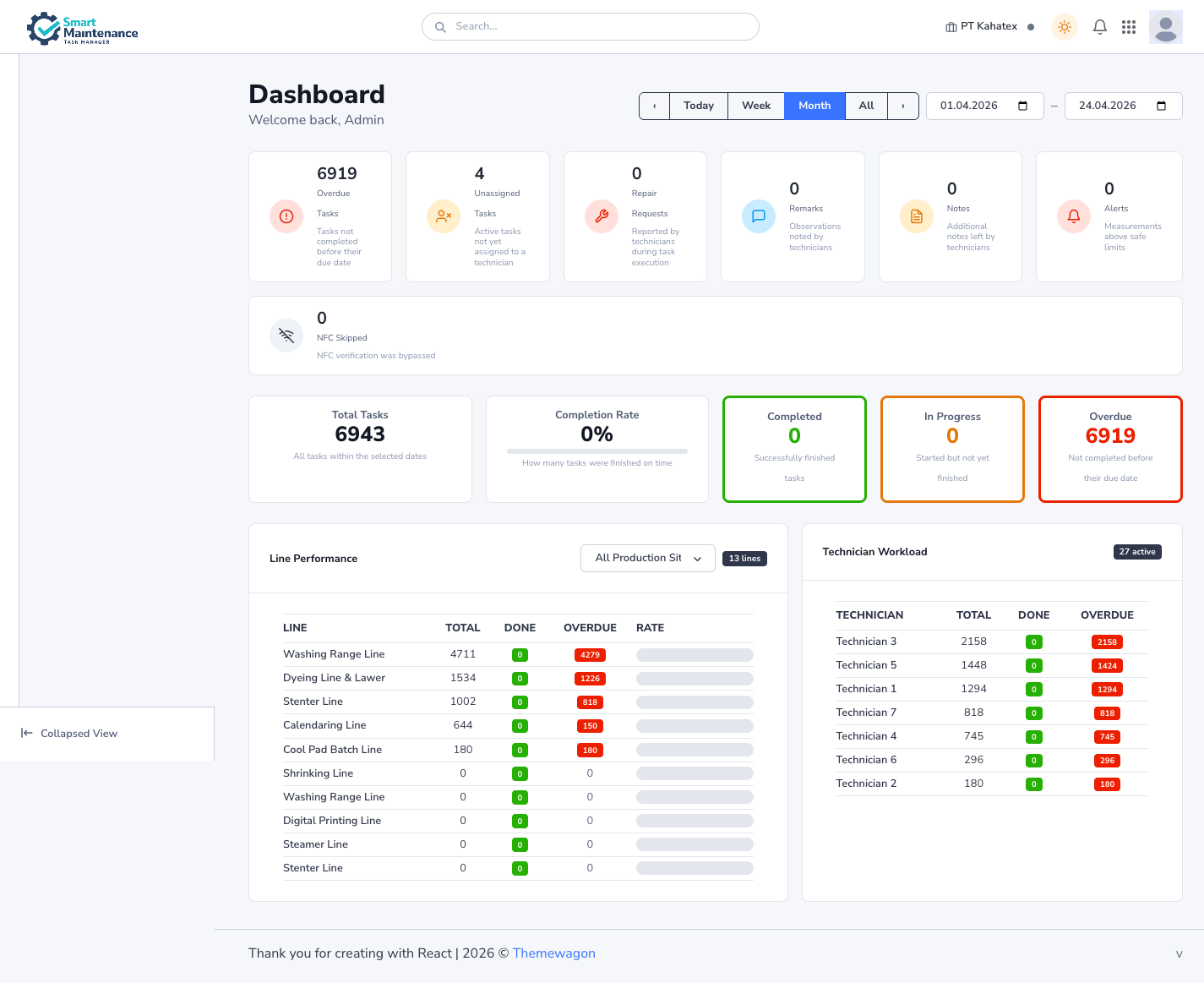The width and height of the screenshot is (1204, 983).
Task: Select the All date range option
Action: (866, 106)
